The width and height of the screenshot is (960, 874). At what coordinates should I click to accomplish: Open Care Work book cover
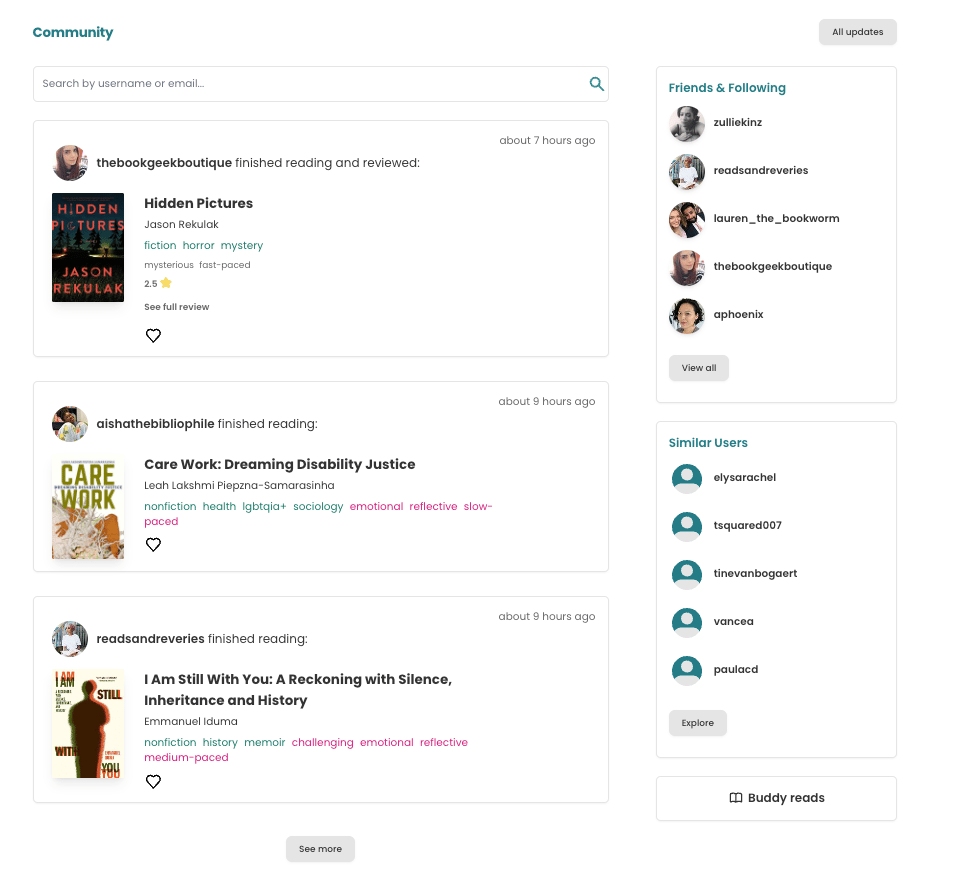(x=88, y=509)
